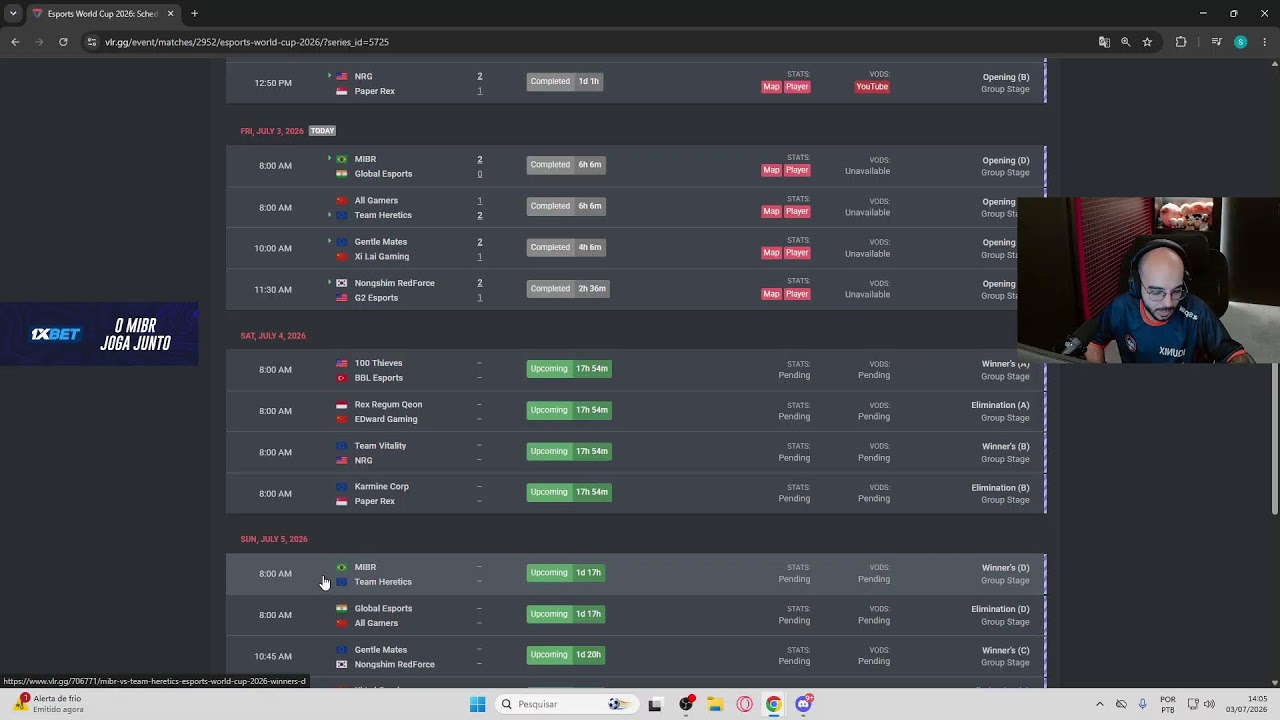Open the Nongshim RedForce vs G2 Esports match

pyautogui.click(x=635, y=290)
